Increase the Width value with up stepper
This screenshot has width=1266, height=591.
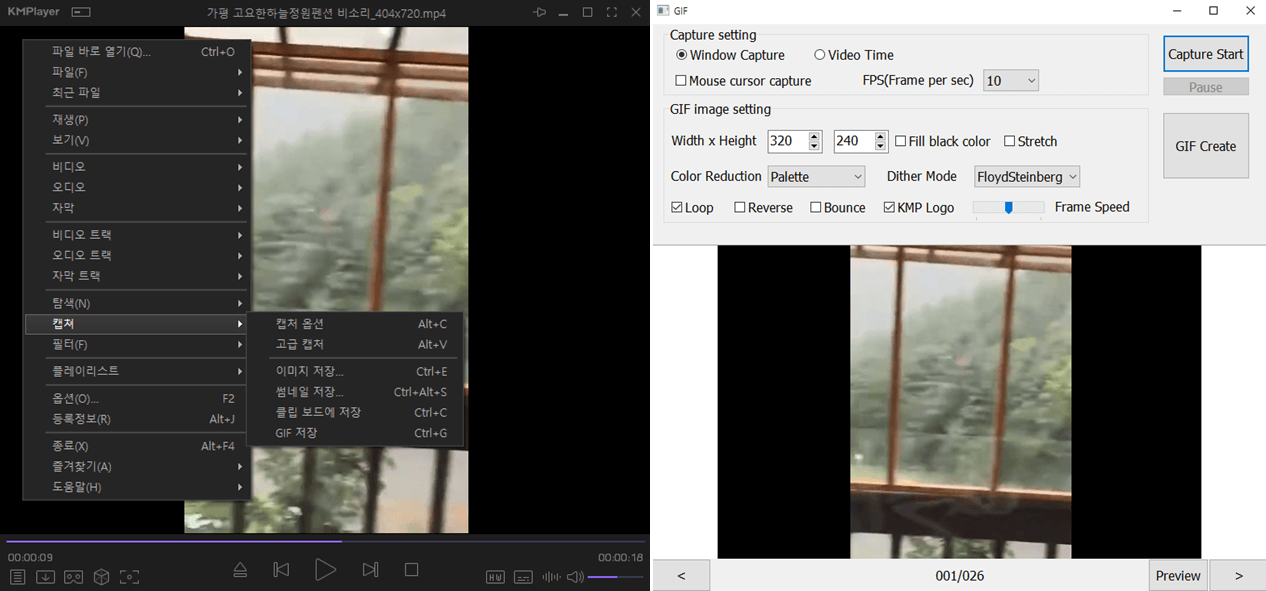[814, 136]
